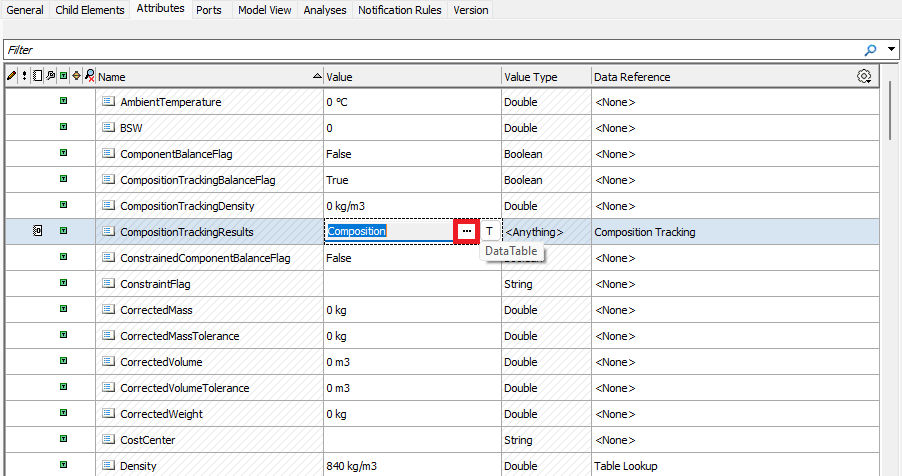Click the key icon column header

tap(51, 76)
